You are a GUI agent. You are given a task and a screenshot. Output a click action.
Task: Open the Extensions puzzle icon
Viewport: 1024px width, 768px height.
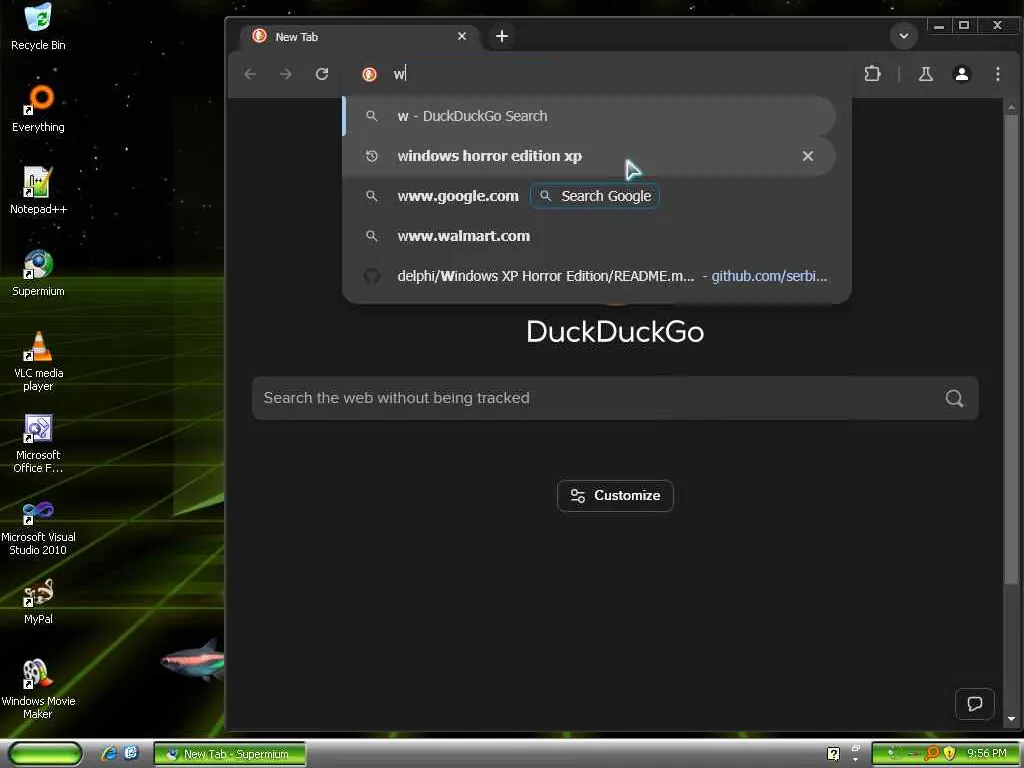(872, 74)
